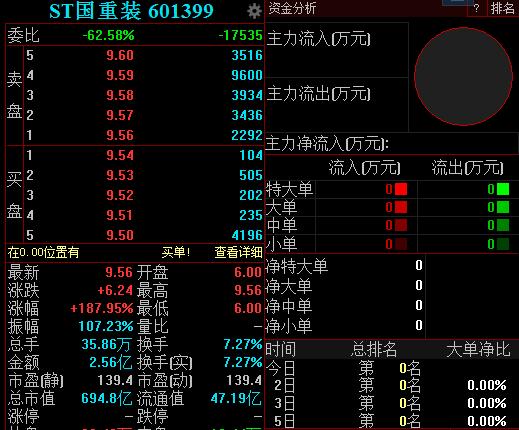
Task: Click the 流出(万元) column header
Action: click(467, 167)
